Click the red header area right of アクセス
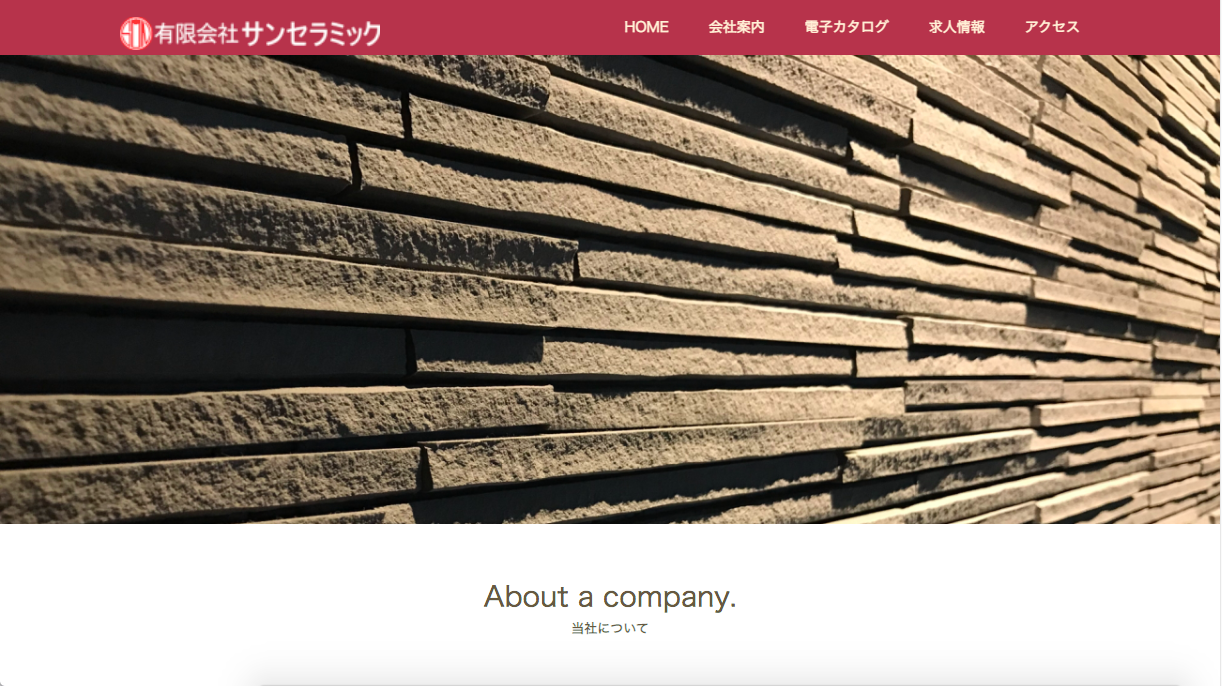 [1150, 27]
